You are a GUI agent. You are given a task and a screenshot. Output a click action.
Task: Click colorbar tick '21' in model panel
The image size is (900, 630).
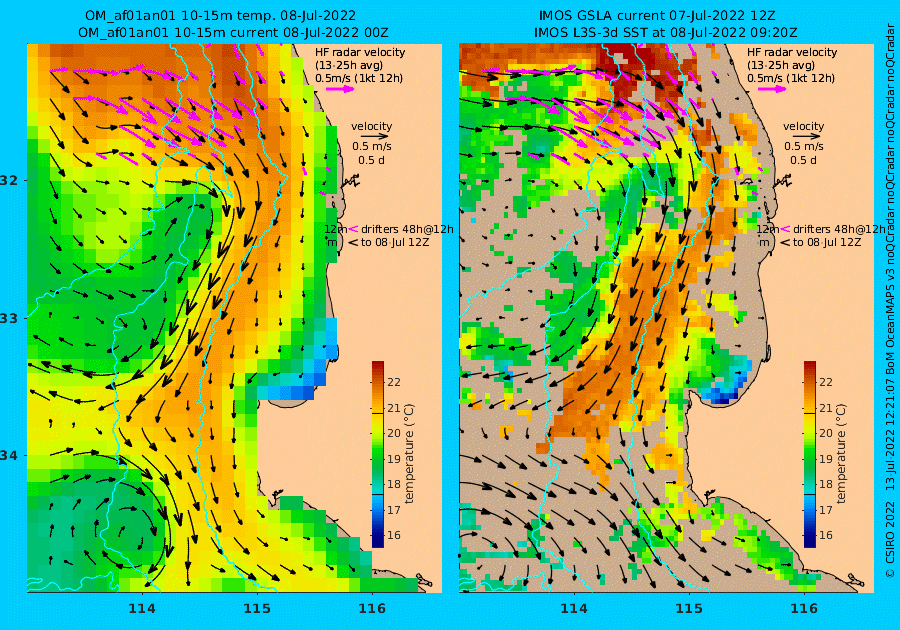point(394,409)
